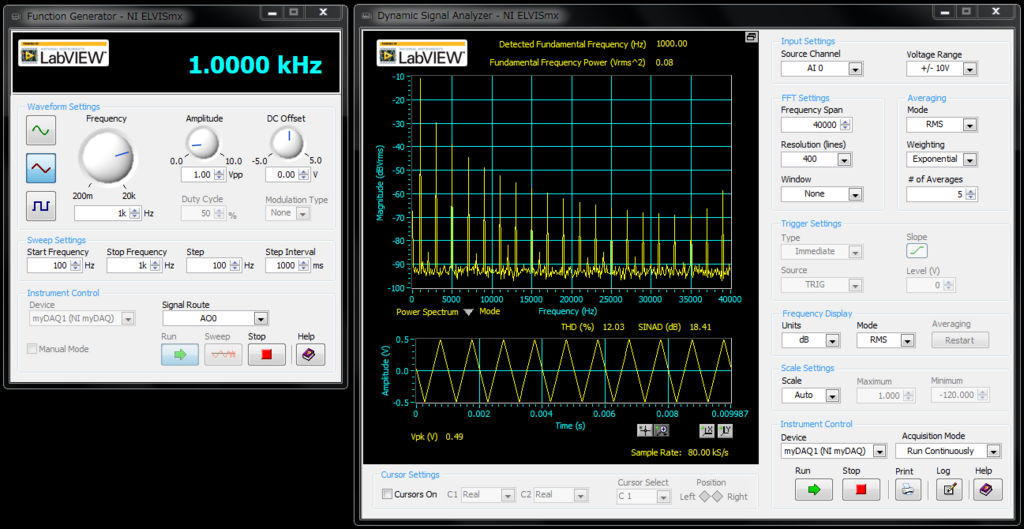Click the X-axis autoscale icon
Screen dimensions: 1024x529
(x=707, y=430)
